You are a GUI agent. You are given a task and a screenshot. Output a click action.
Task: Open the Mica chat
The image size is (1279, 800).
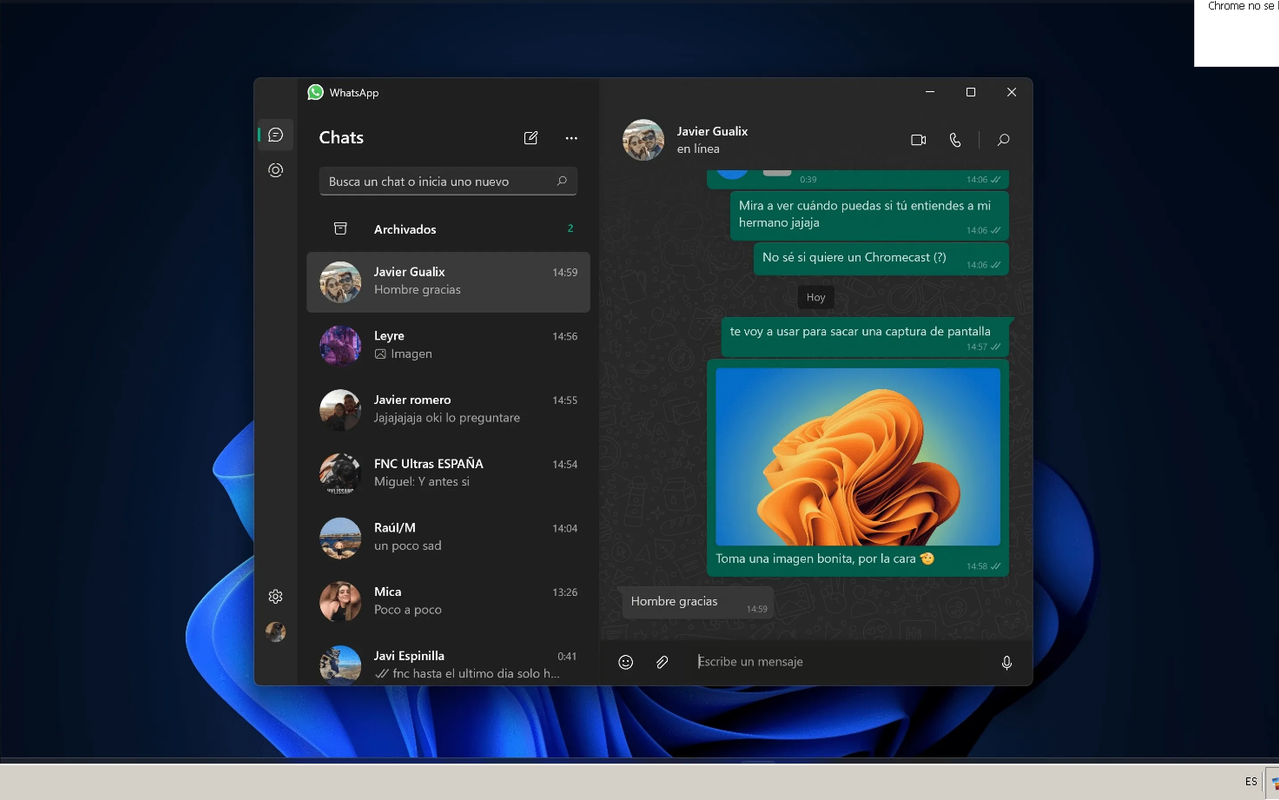tap(448, 601)
